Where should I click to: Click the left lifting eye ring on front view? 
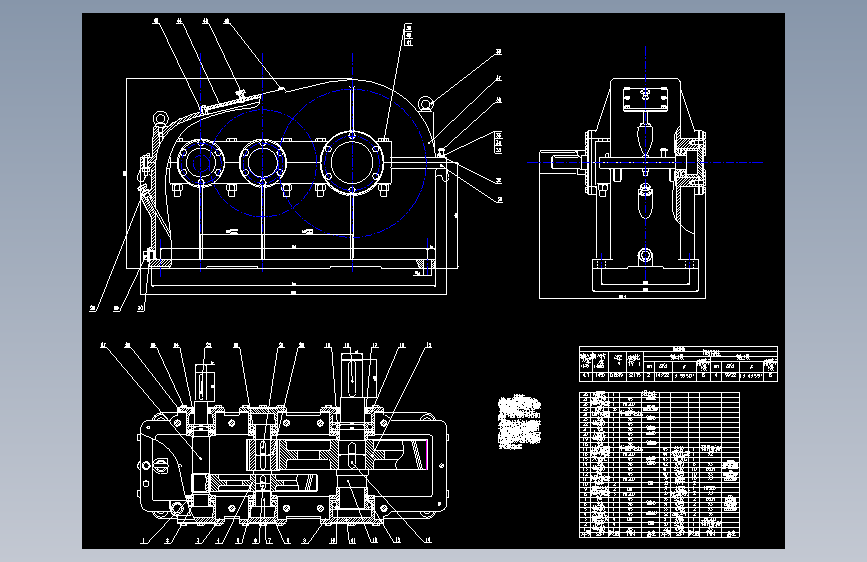160,118
